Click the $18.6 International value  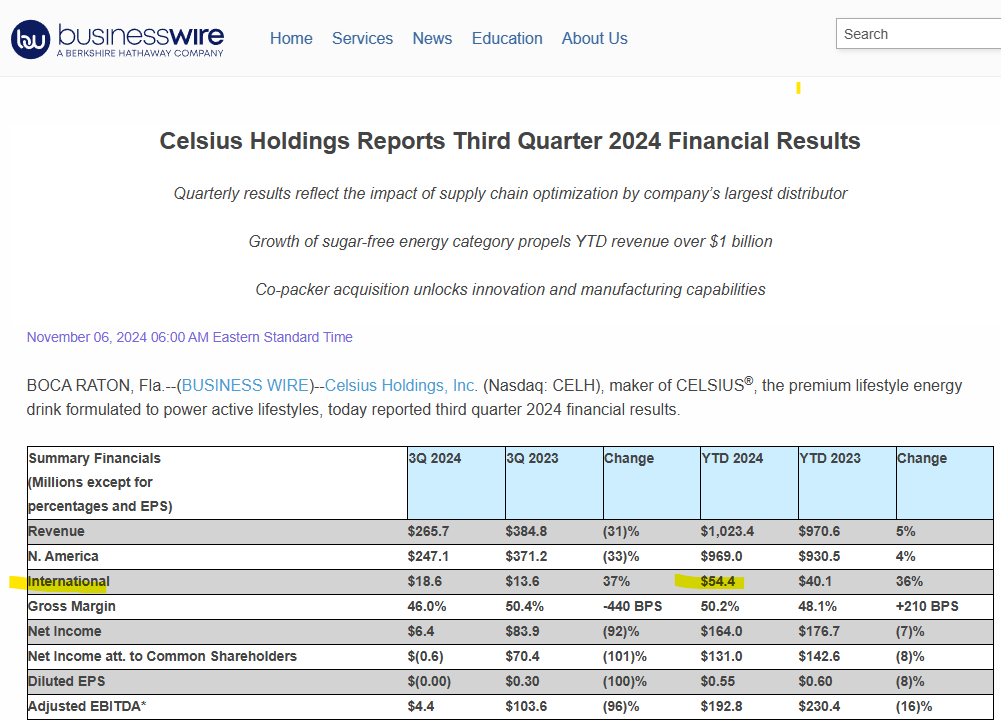point(425,582)
